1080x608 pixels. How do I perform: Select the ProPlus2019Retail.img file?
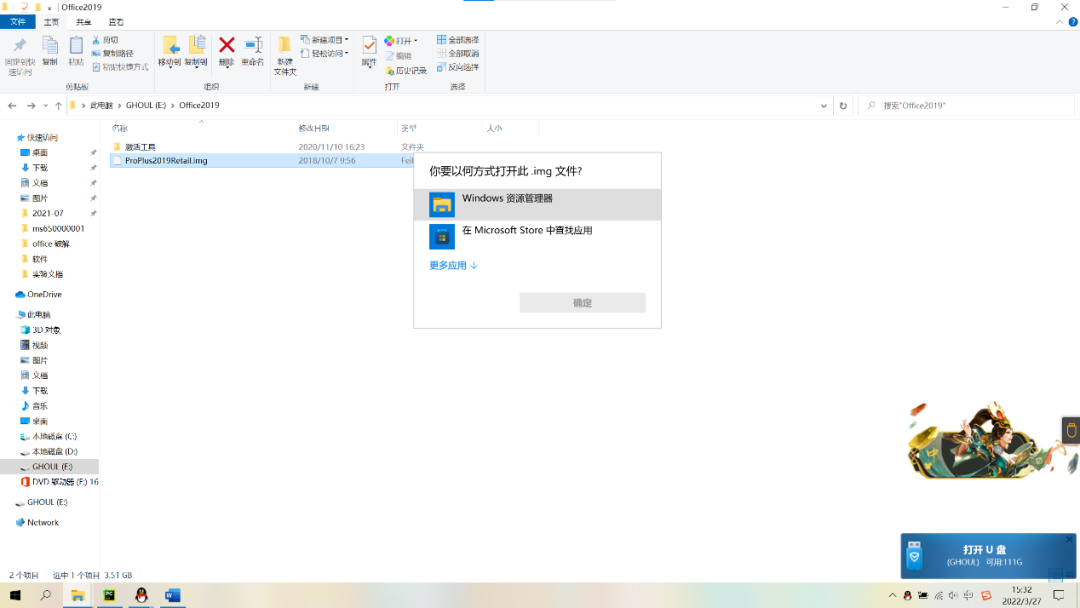coord(166,160)
